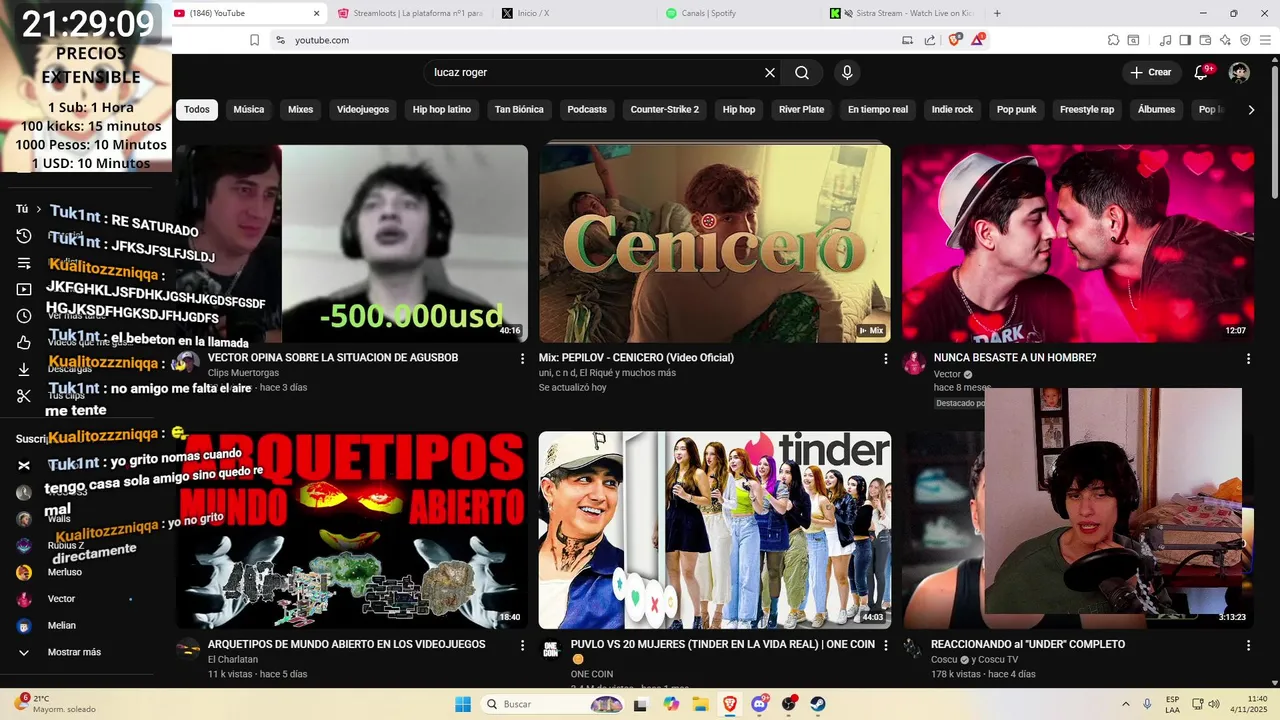This screenshot has height=720, width=1280.
Task: Open options for VECTOR OPINA video
Action: tap(522, 358)
